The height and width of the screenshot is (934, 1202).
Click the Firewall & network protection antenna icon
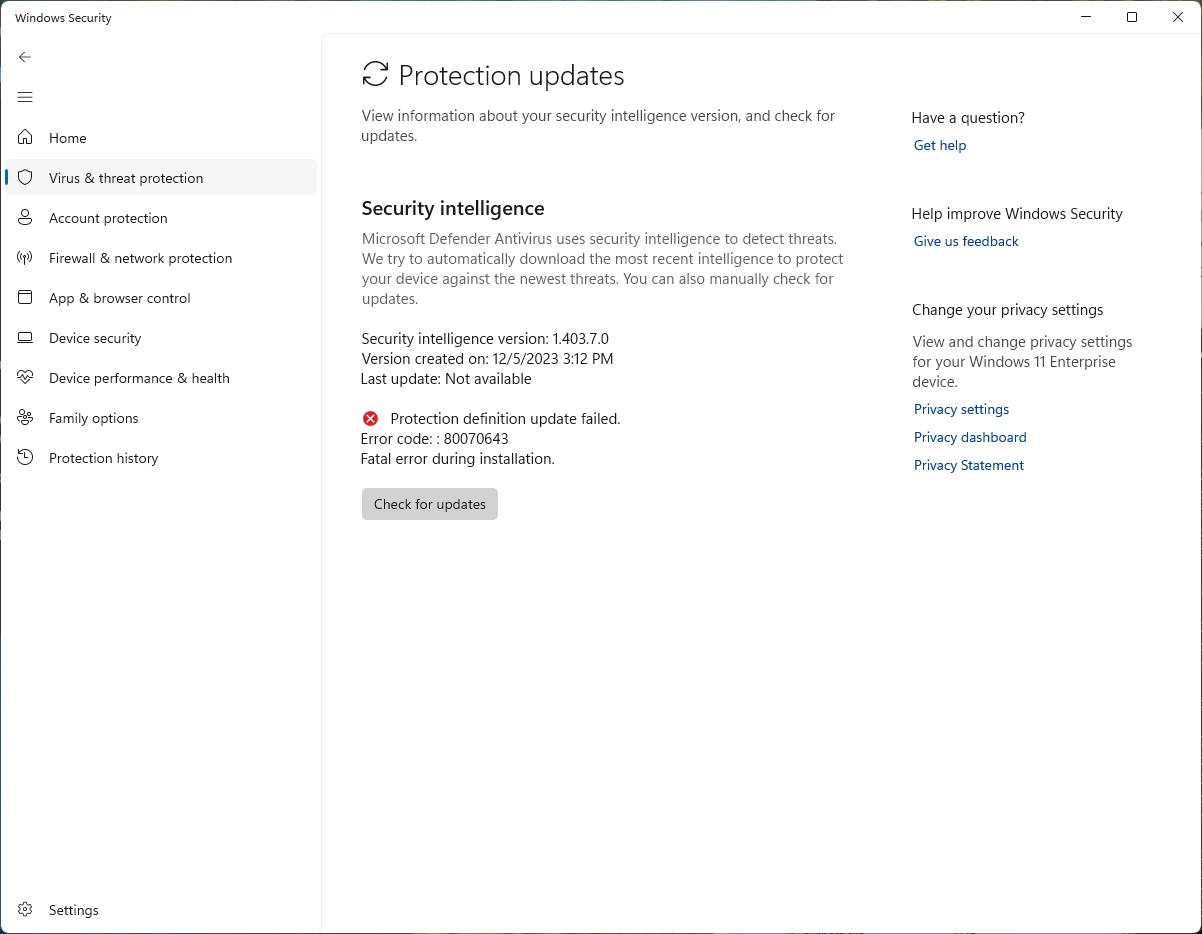(26, 258)
